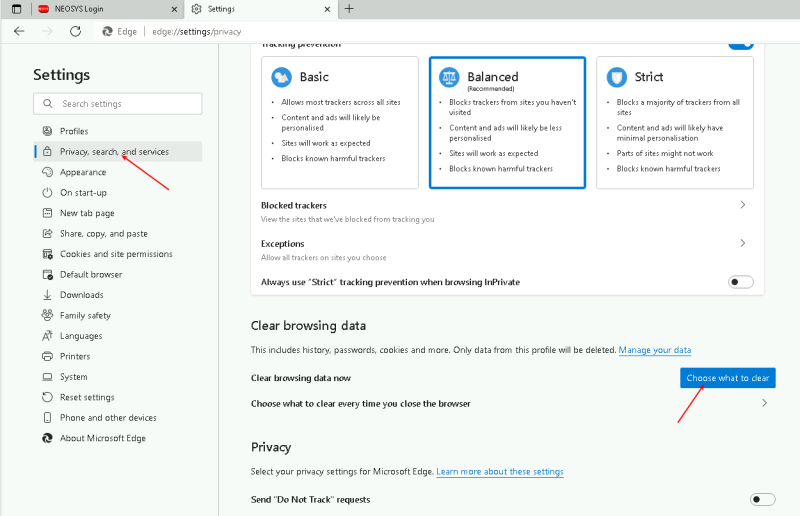Click the Search settings field
The image size is (800, 516).
coord(118,104)
